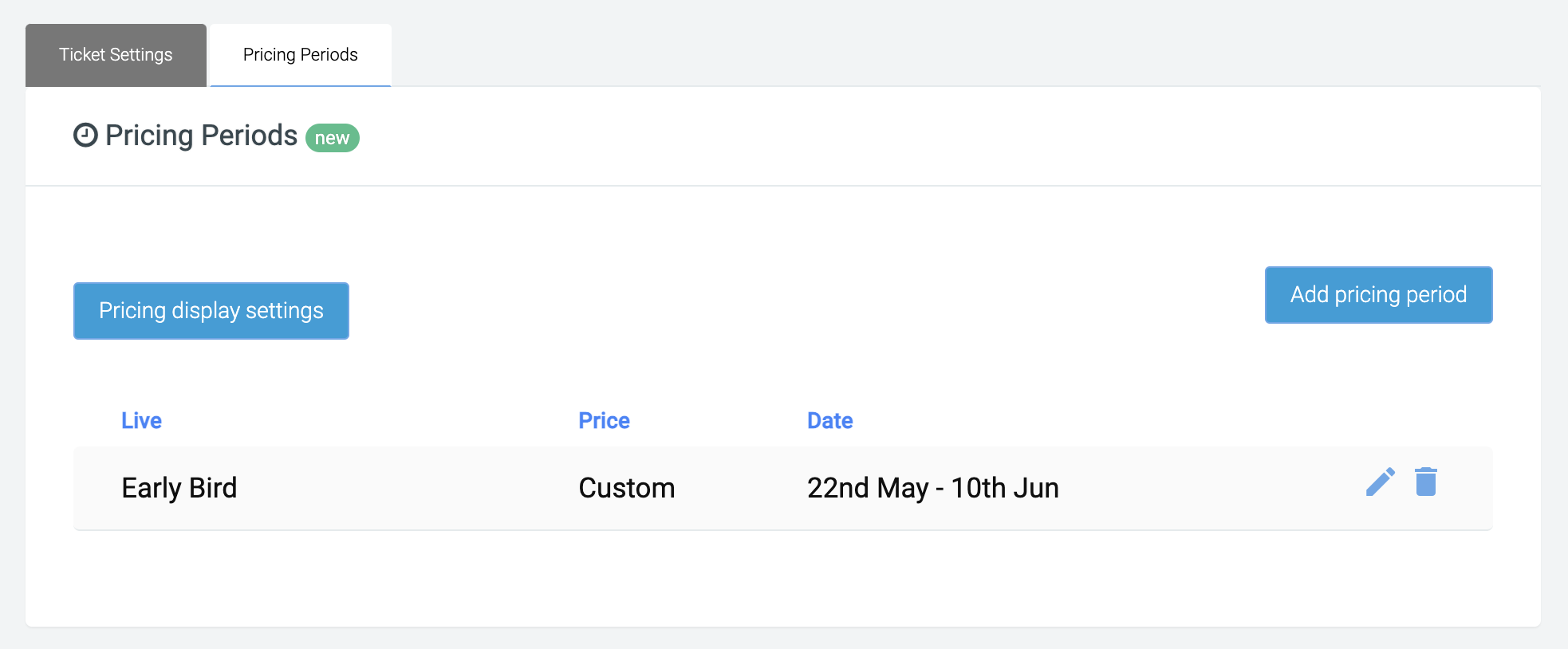Click empty area of Early Bird row
This screenshot has height=649, width=1568.
click(1196, 488)
